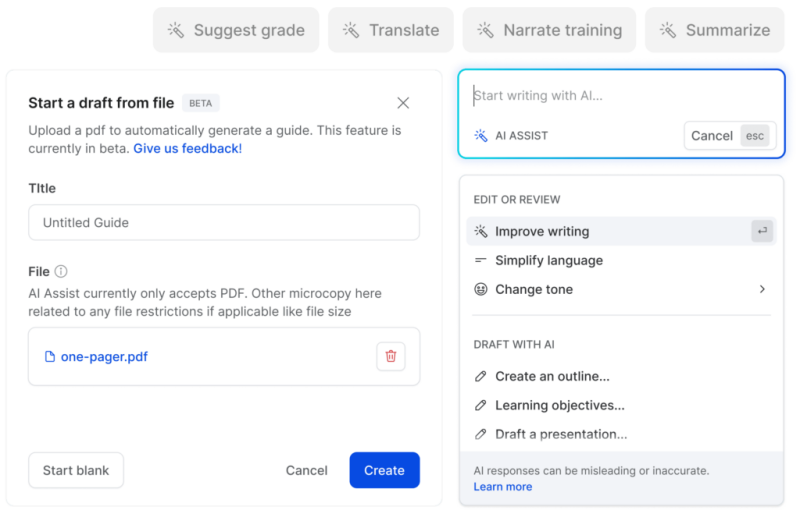This screenshot has width=800, height=510.
Task: Click the Narrate training button
Action: [549, 30]
